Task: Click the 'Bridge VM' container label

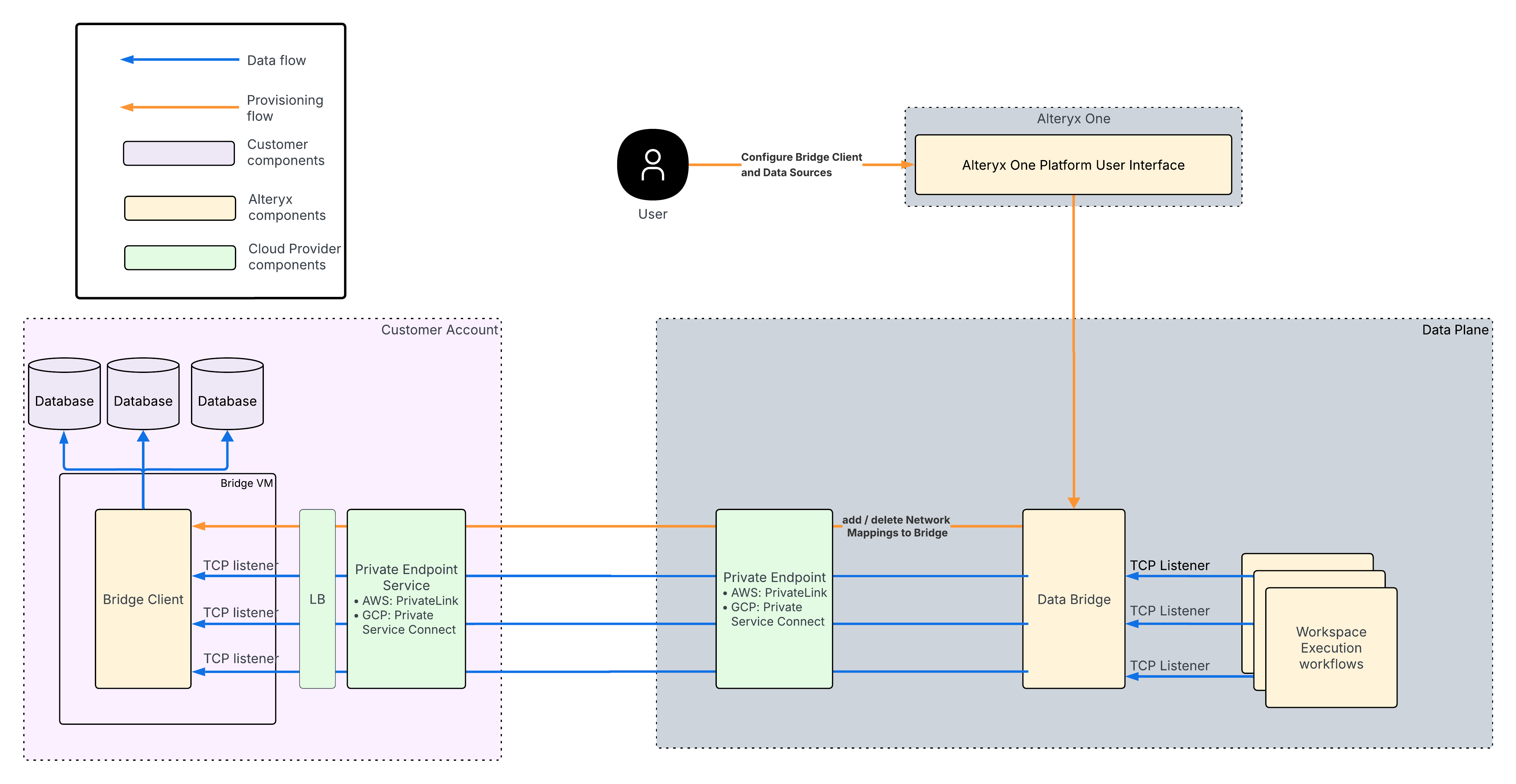Action: pyautogui.click(x=247, y=483)
